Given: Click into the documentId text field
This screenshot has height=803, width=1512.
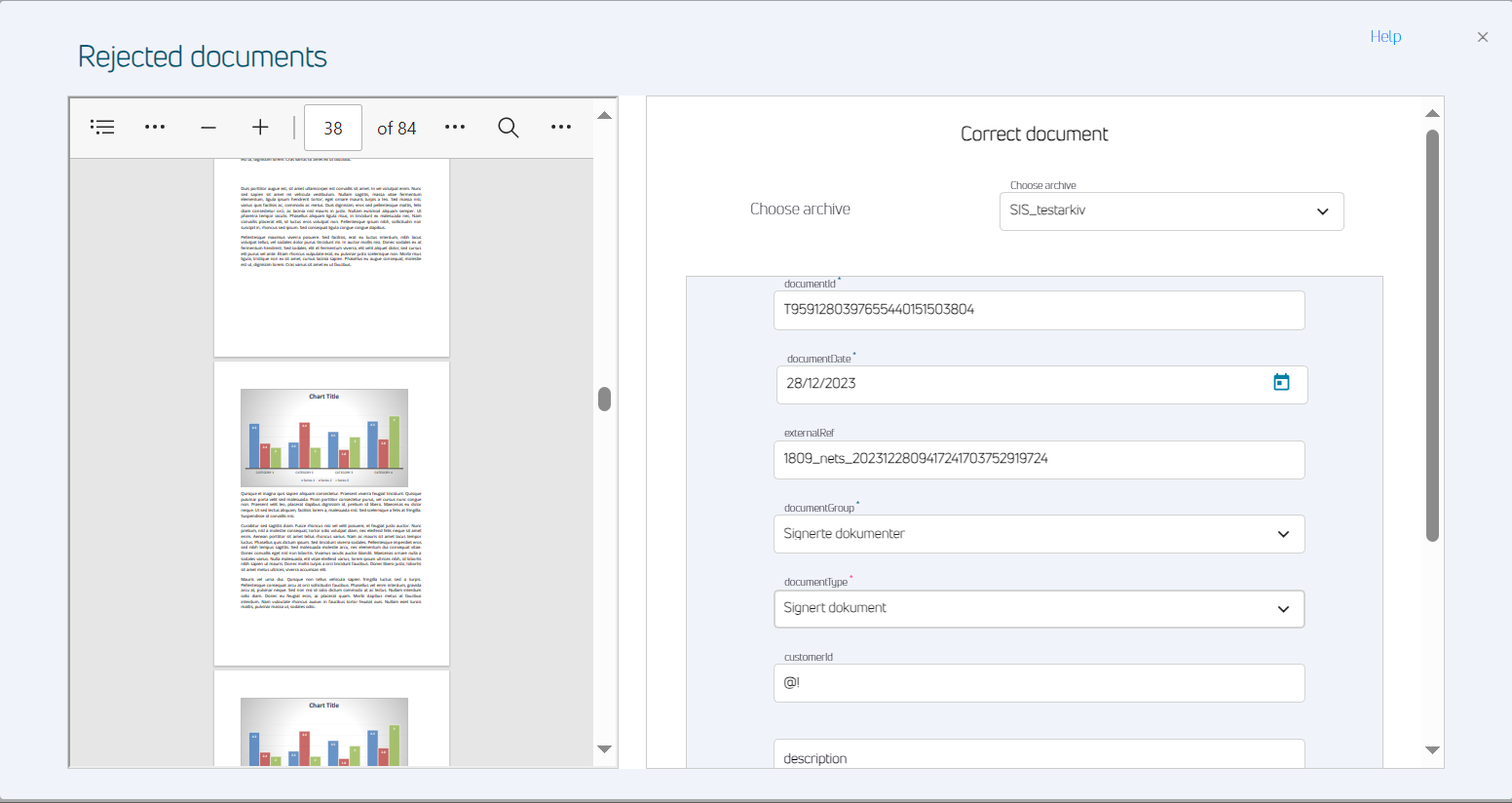Looking at the screenshot, I should coord(1039,310).
